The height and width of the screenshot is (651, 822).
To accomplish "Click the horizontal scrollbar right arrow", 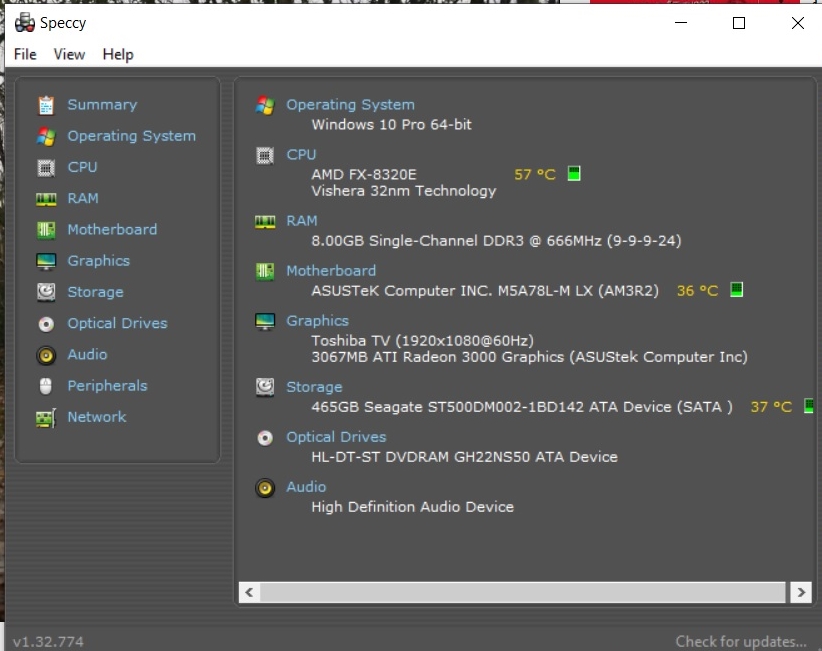I will (801, 592).
